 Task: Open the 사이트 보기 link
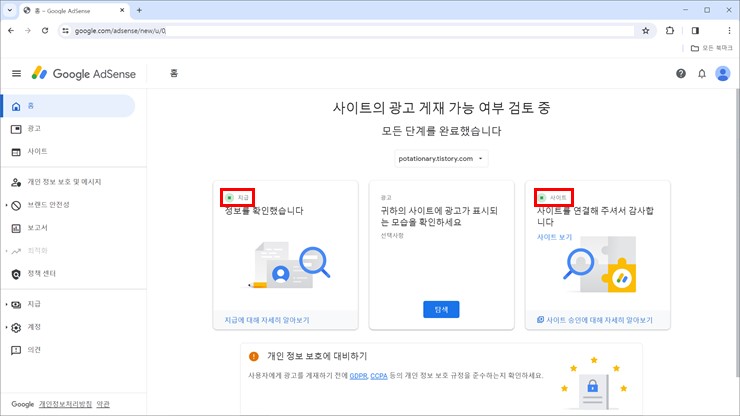pos(555,237)
